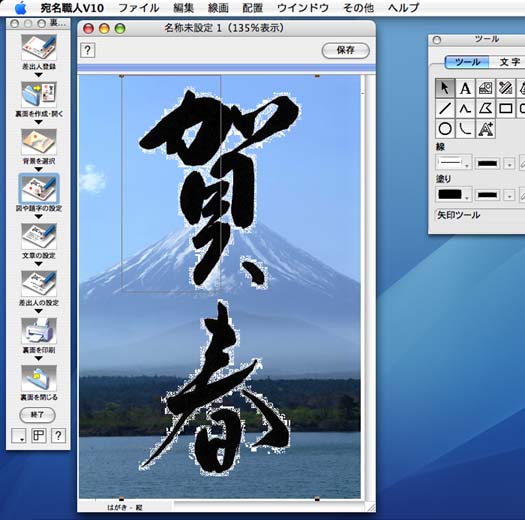Click the 裏面を印刷 printer icon
Image resolution: width=525 pixels, height=520 pixels.
(39, 331)
